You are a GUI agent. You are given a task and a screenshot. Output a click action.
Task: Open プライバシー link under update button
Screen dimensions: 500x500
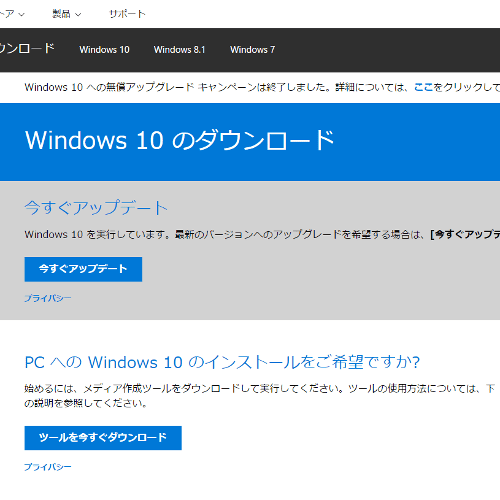click(48, 298)
